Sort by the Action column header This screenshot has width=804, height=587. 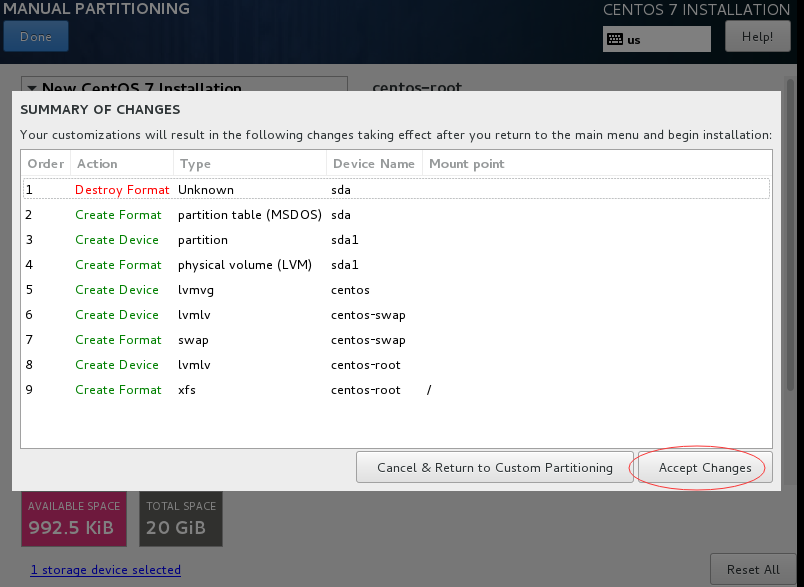pos(122,164)
